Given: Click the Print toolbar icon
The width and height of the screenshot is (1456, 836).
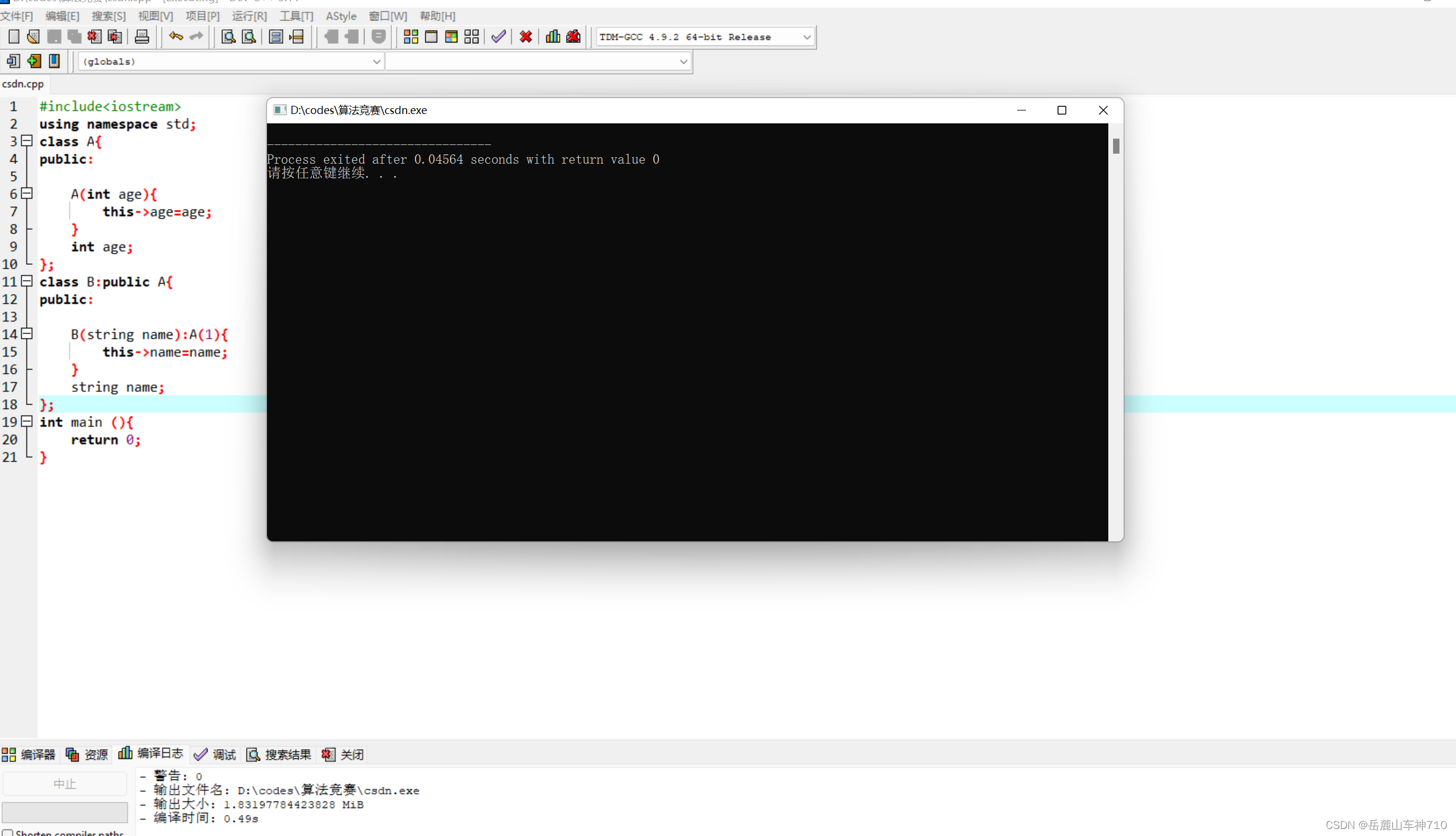Looking at the screenshot, I should [x=142, y=37].
